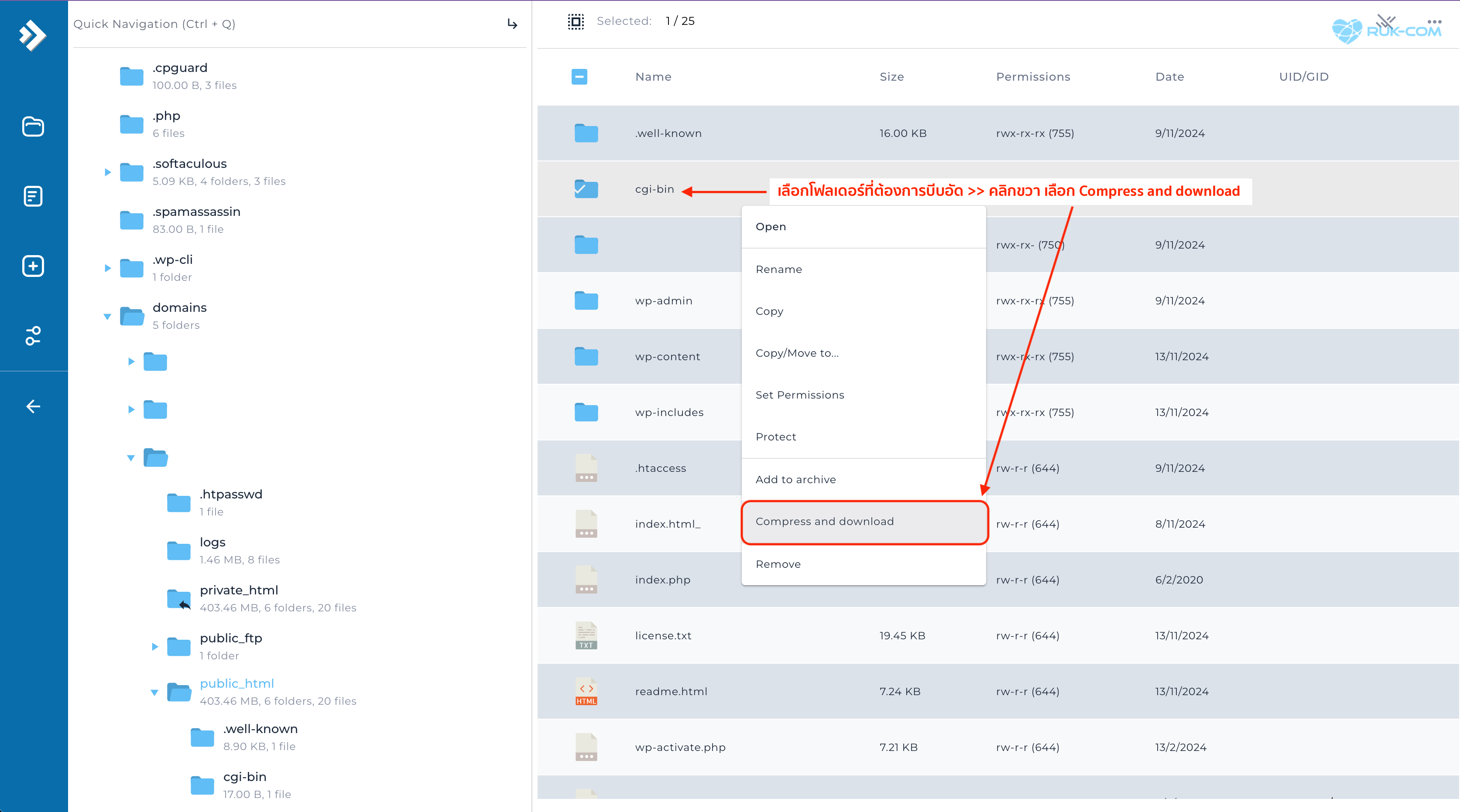
Task: Collapse the domains tree folder
Action: pyautogui.click(x=107, y=317)
